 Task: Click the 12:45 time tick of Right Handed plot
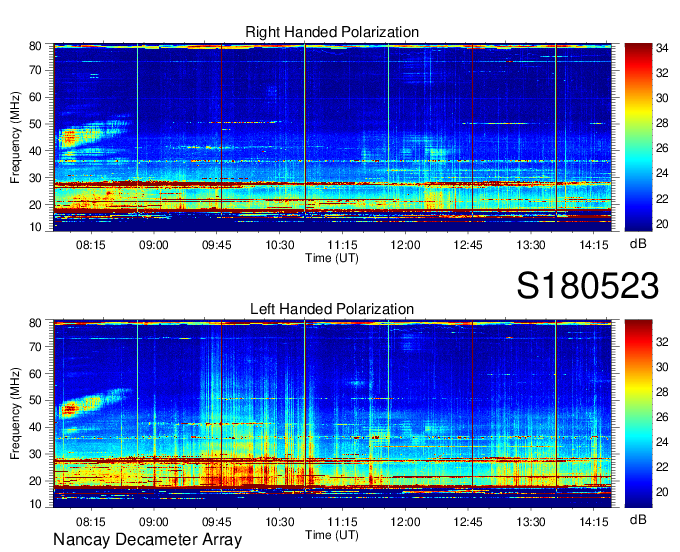[468, 245]
